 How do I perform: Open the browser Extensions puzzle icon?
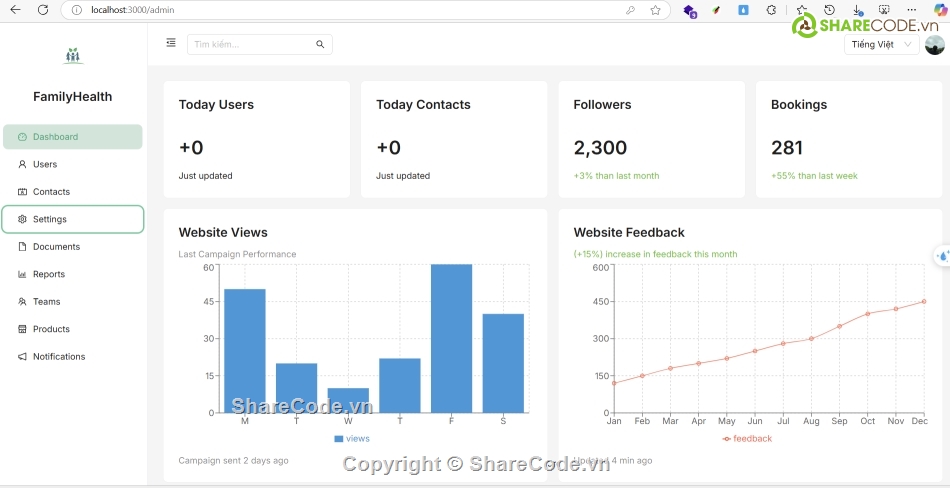(771, 10)
